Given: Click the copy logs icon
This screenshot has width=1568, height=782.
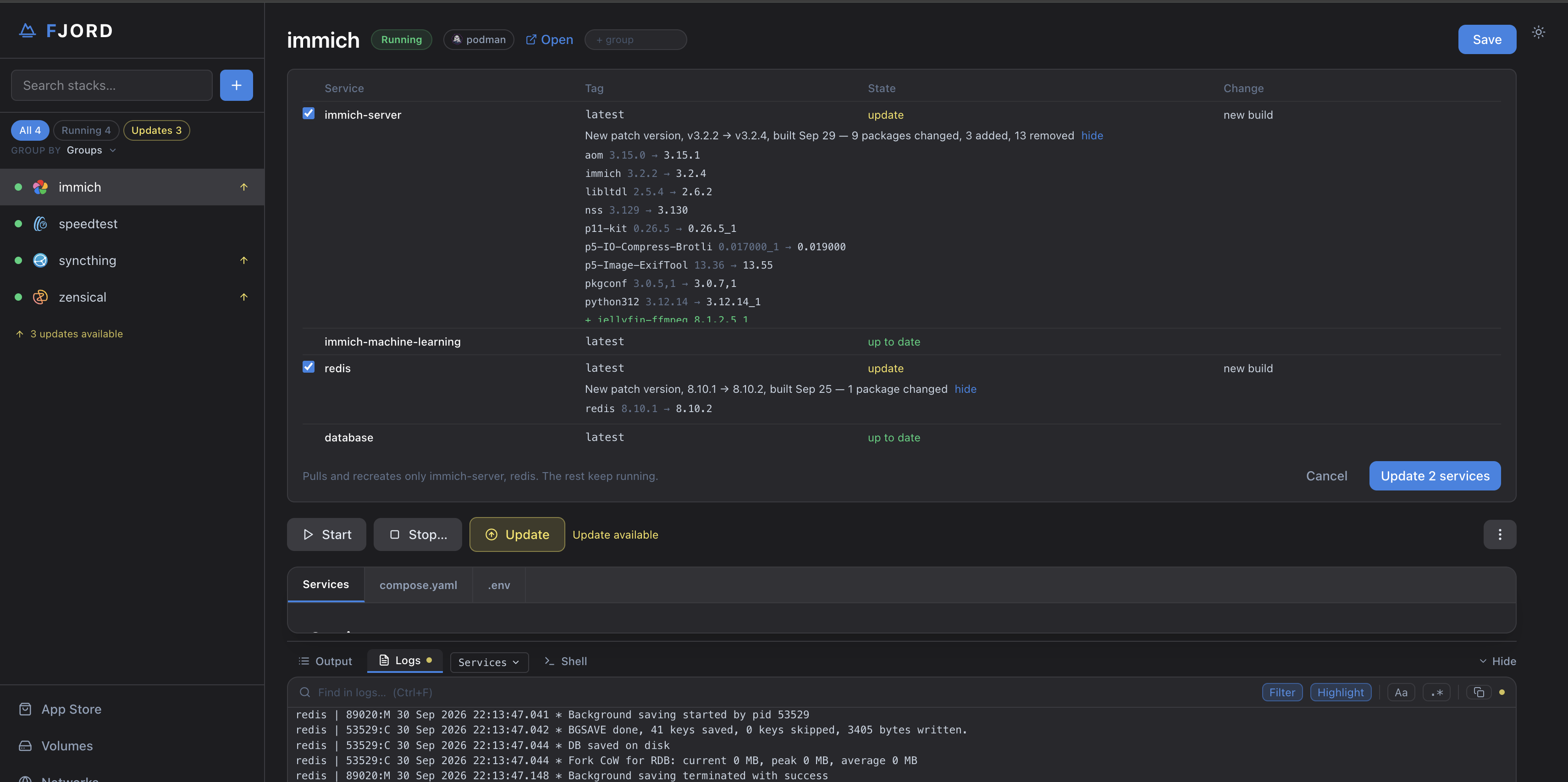Looking at the screenshot, I should pyautogui.click(x=1479, y=692).
